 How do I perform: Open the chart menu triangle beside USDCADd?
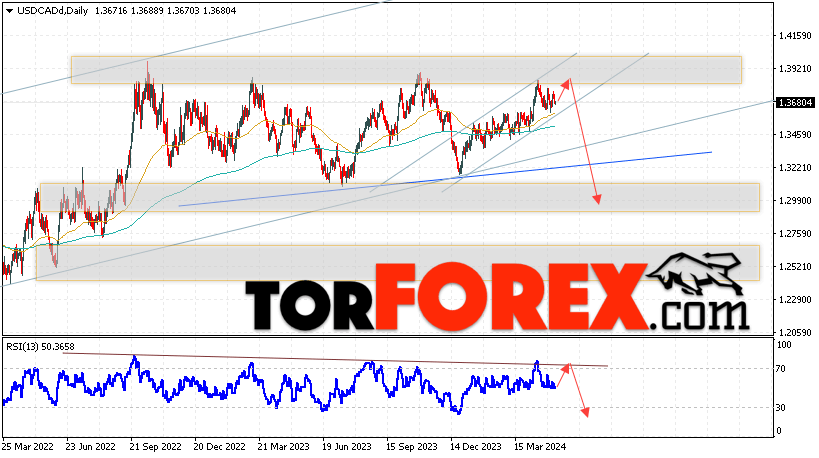point(9,10)
